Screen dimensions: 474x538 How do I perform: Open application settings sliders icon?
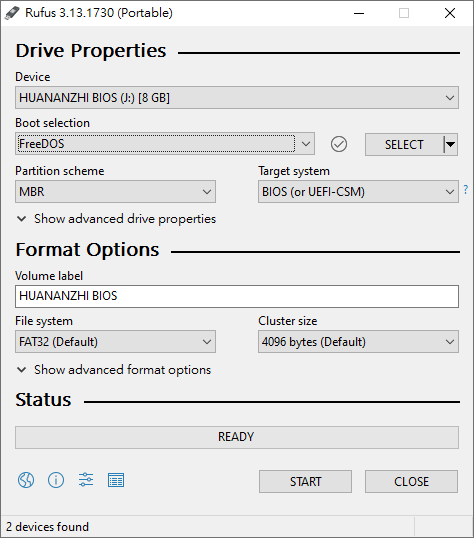click(86, 480)
